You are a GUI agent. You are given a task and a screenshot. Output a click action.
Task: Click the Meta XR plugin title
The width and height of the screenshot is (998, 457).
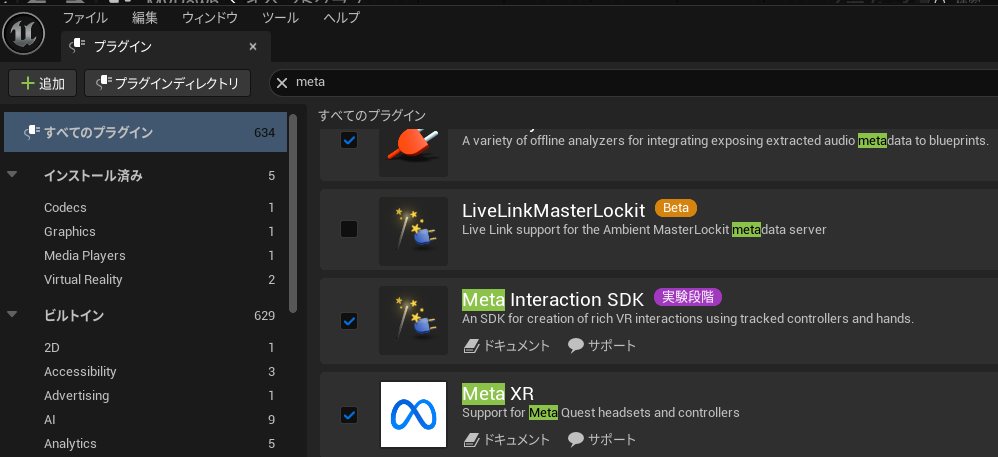pos(498,393)
